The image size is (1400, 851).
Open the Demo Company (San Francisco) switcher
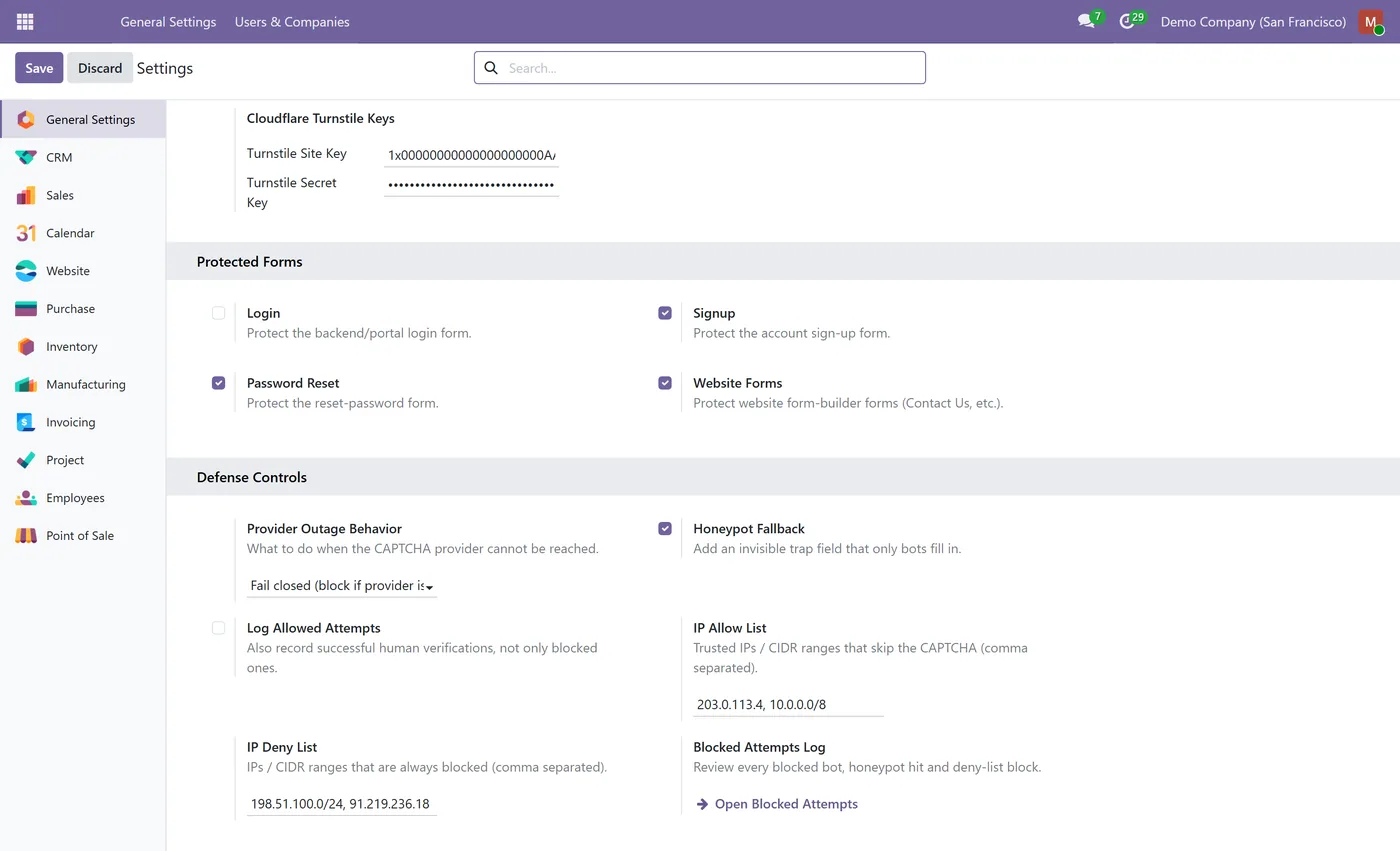[x=1253, y=22]
